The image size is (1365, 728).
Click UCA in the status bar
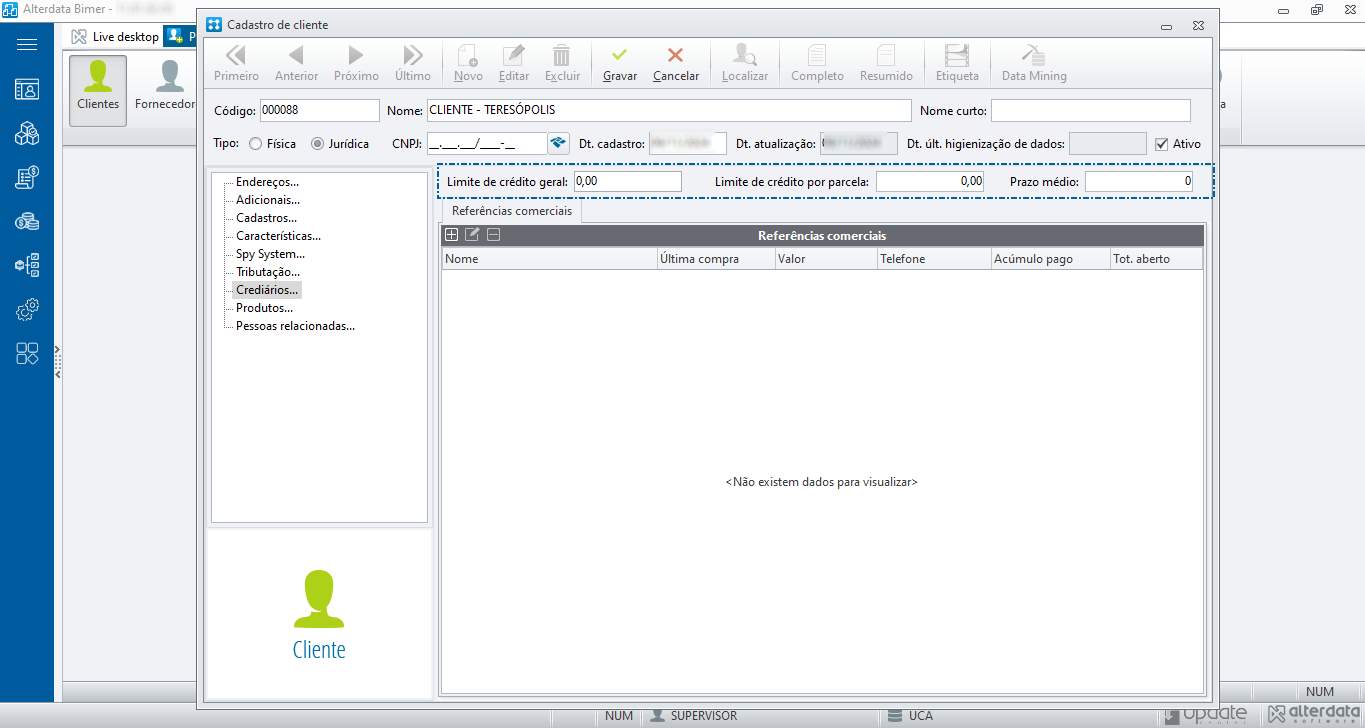921,716
